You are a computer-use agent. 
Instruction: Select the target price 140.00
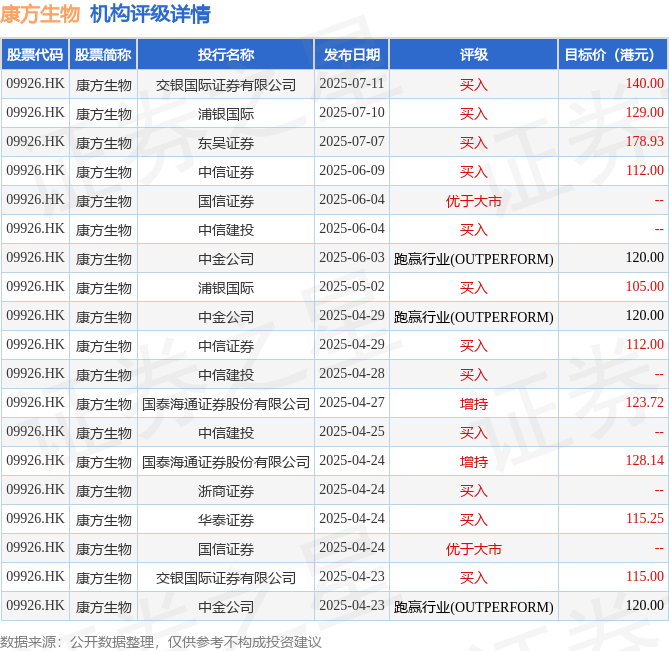tap(644, 84)
